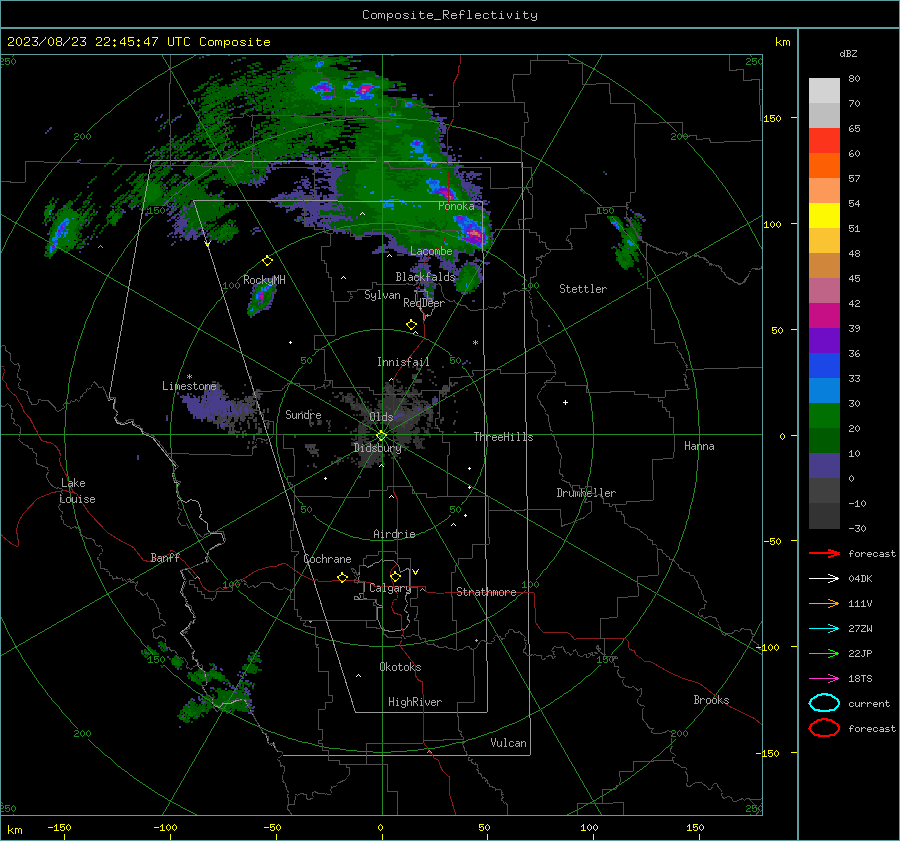Click the Ponoka city label

[x=456, y=206]
